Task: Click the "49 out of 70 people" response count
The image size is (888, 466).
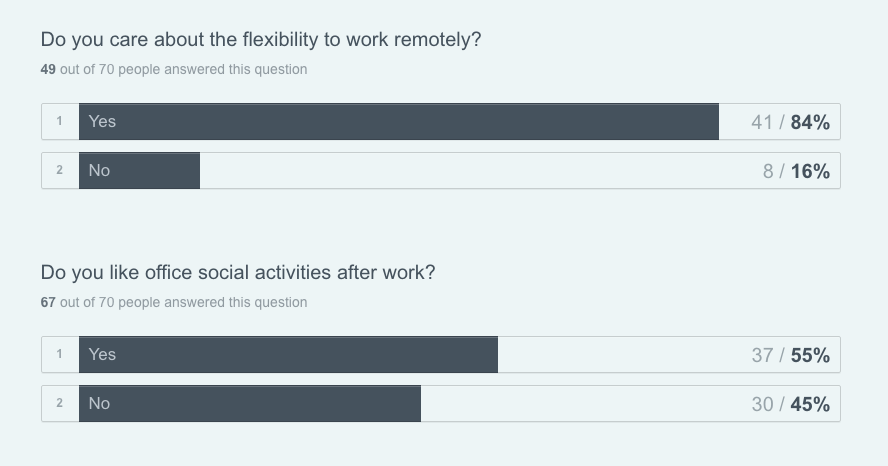Action: [174, 70]
